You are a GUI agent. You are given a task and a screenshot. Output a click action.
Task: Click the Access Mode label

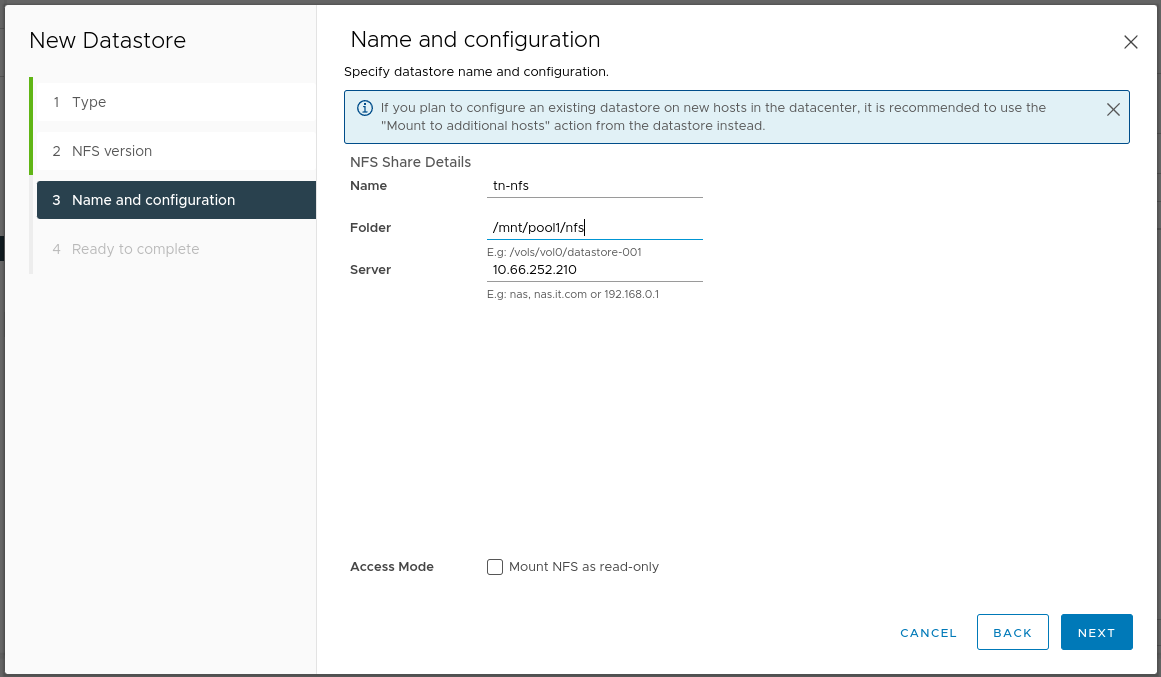(392, 567)
